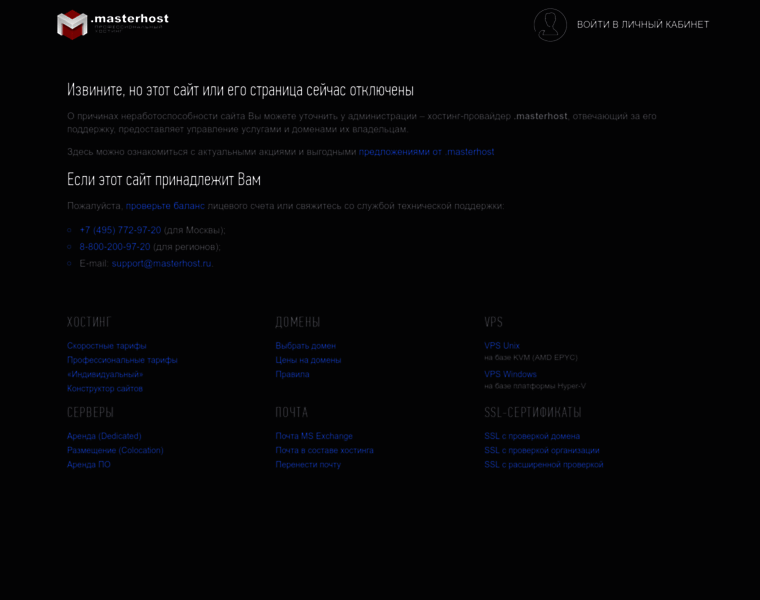The image size is (760, 600).
Task: Click the 'ХОСТИНГ' section heading
Action: click(89, 322)
